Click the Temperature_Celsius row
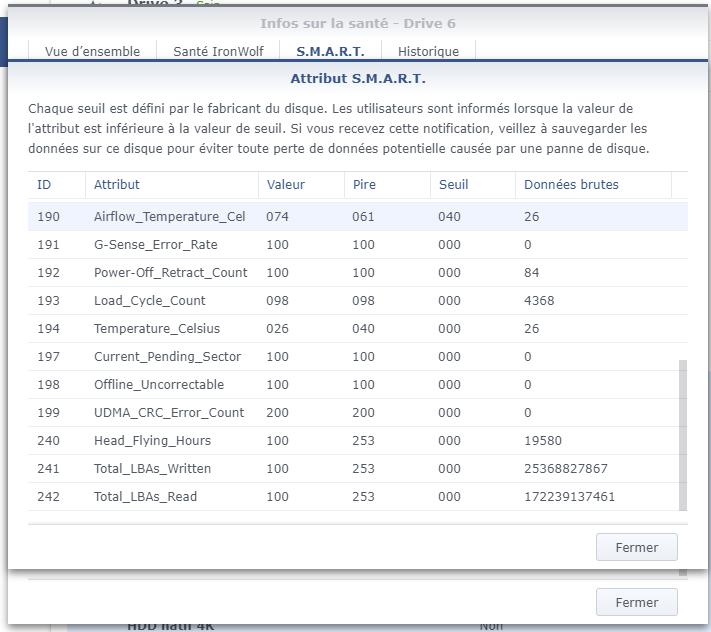This screenshot has width=711, height=632. (x=157, y=329)
